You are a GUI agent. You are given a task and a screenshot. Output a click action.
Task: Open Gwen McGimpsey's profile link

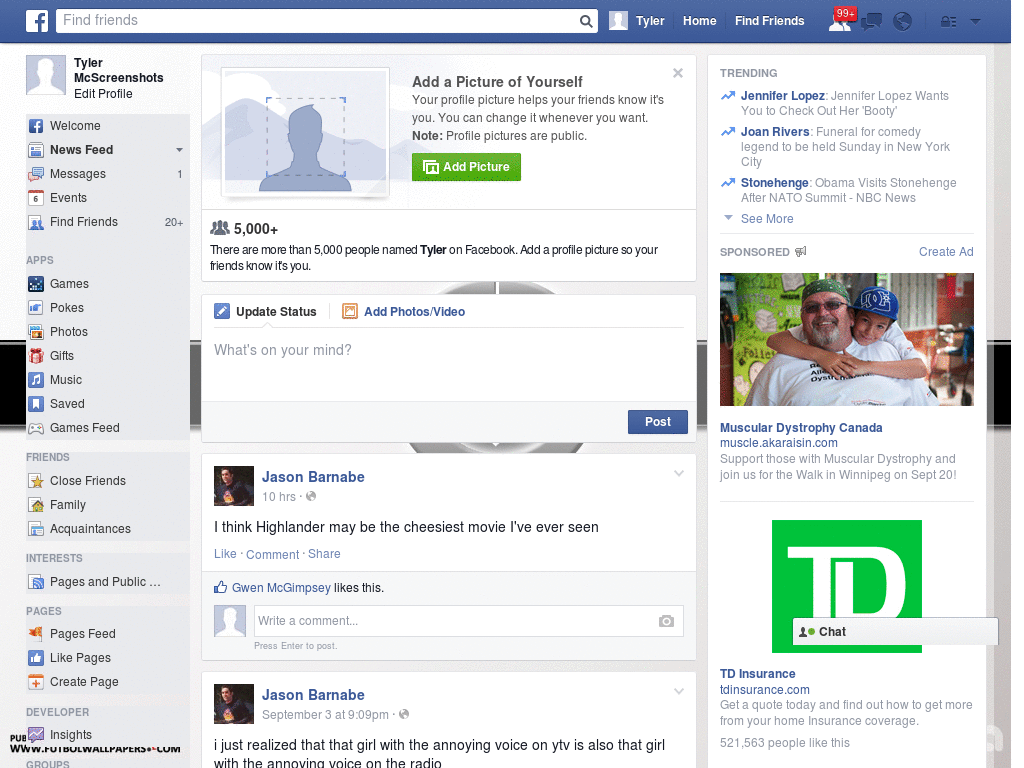tap(281, 588)
